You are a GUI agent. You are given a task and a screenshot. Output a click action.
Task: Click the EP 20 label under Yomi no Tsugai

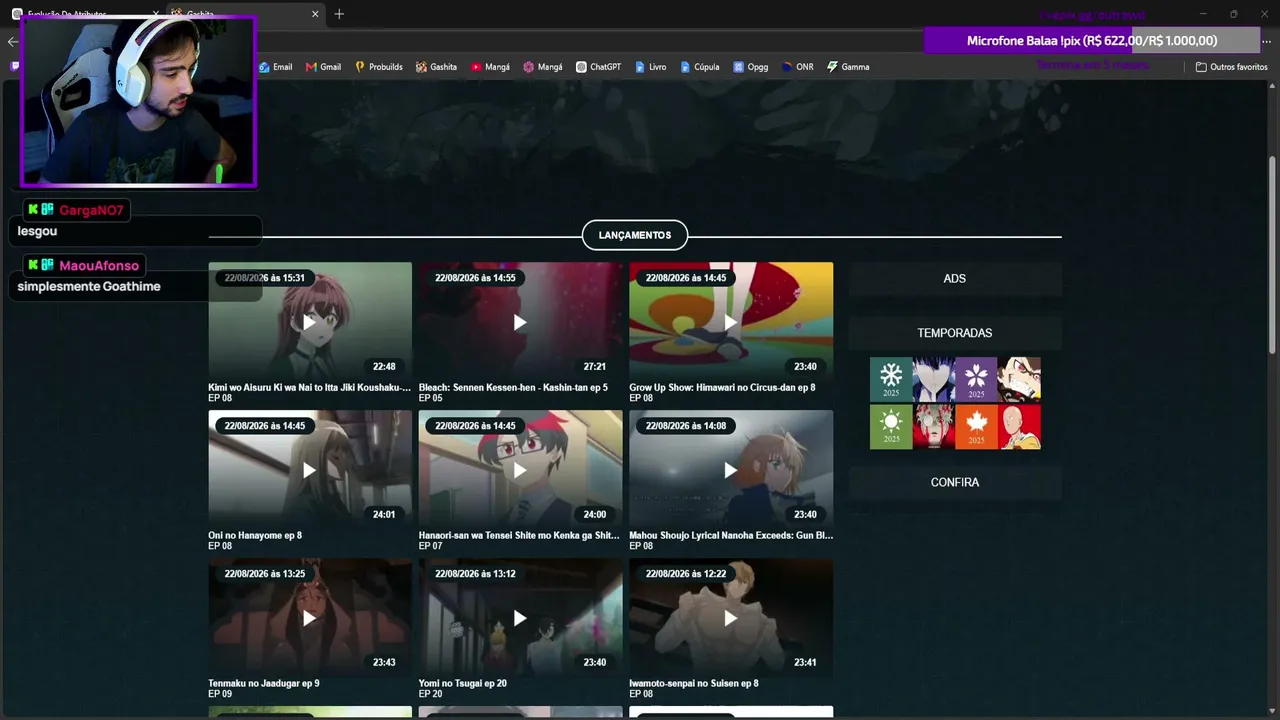pyautogui.click(x=431, y=694)
